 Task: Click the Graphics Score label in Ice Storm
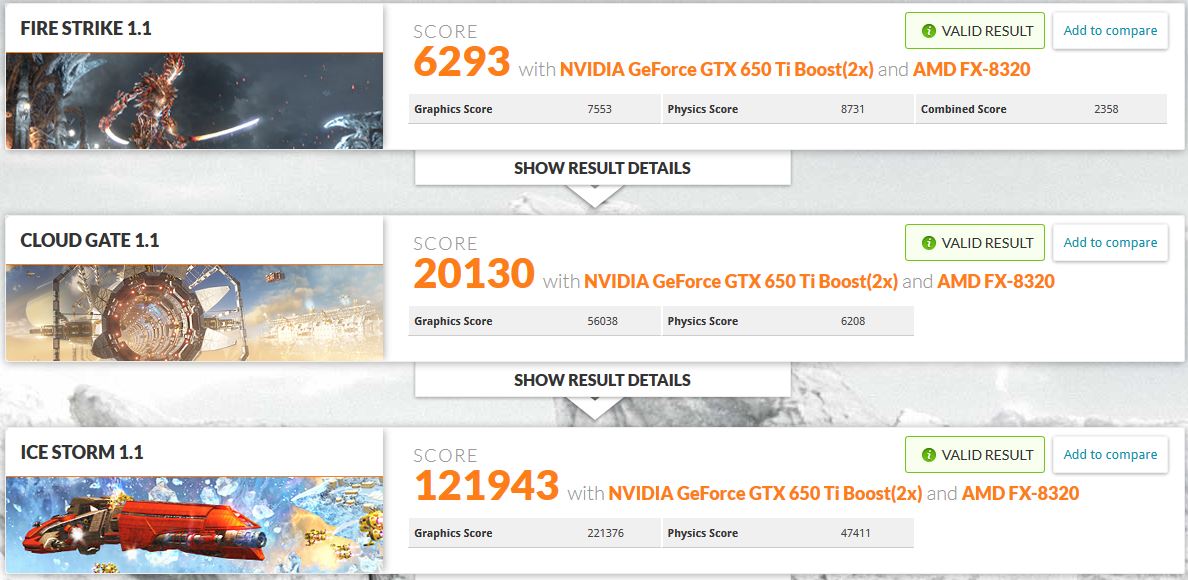453,533
